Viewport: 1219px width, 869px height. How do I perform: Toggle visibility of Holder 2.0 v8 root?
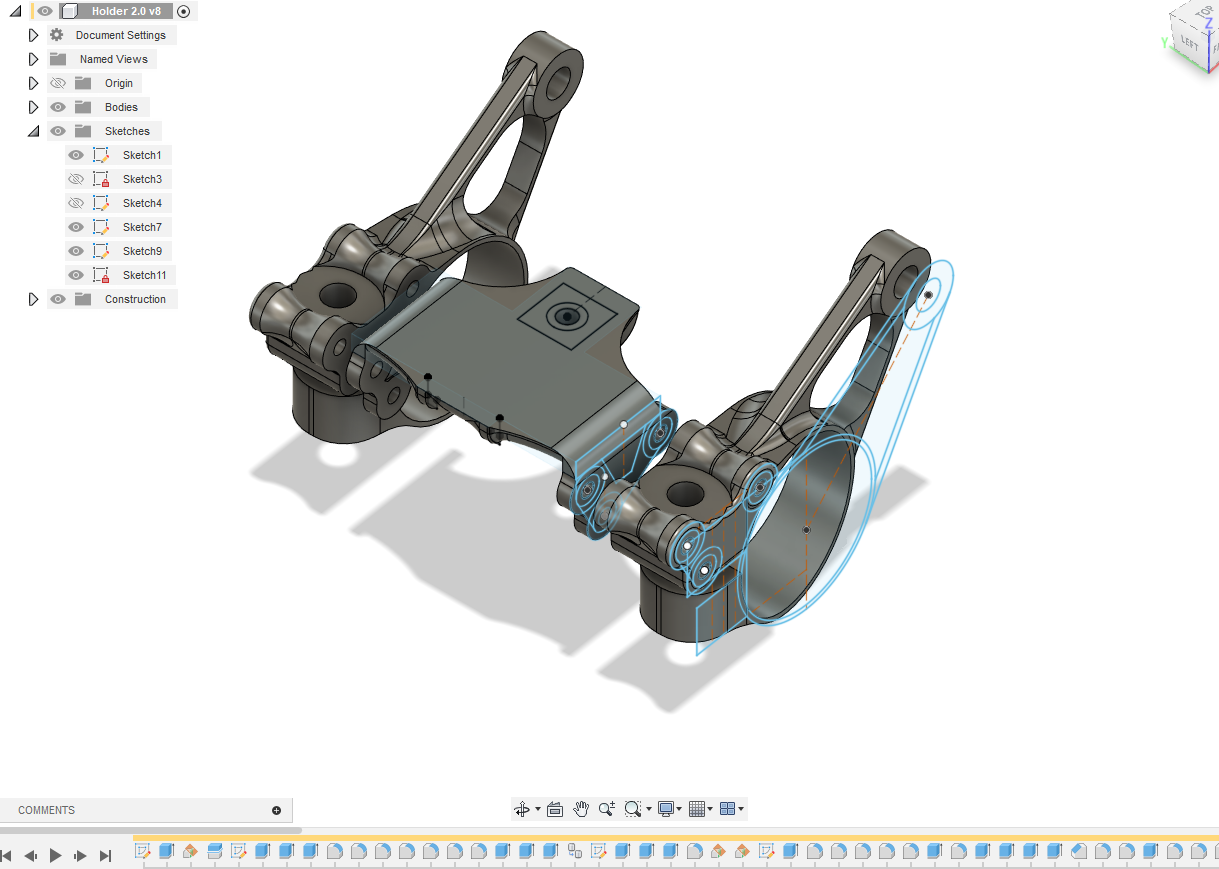click(x=45, y=11)
